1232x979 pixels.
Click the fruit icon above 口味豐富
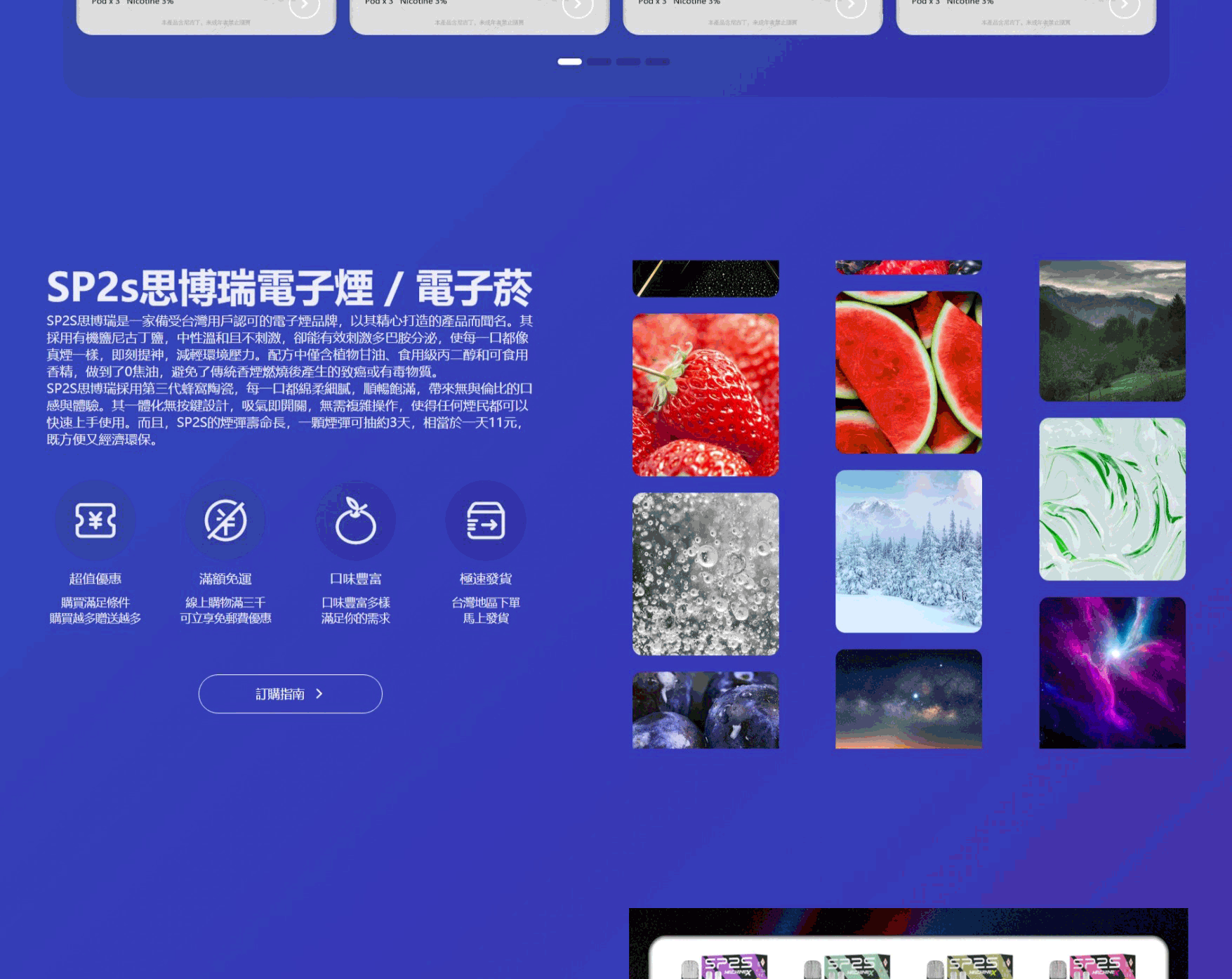pyautogui.click(x=355, y=520)
